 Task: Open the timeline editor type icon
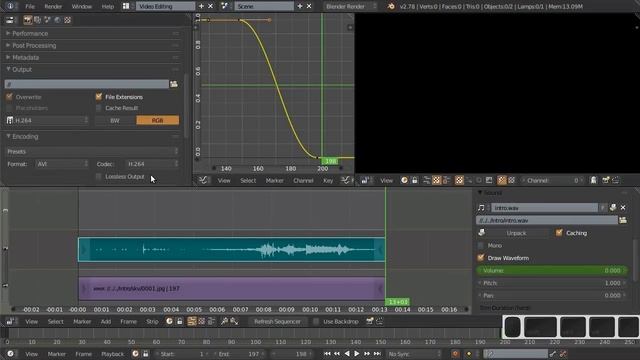(10, 354)
